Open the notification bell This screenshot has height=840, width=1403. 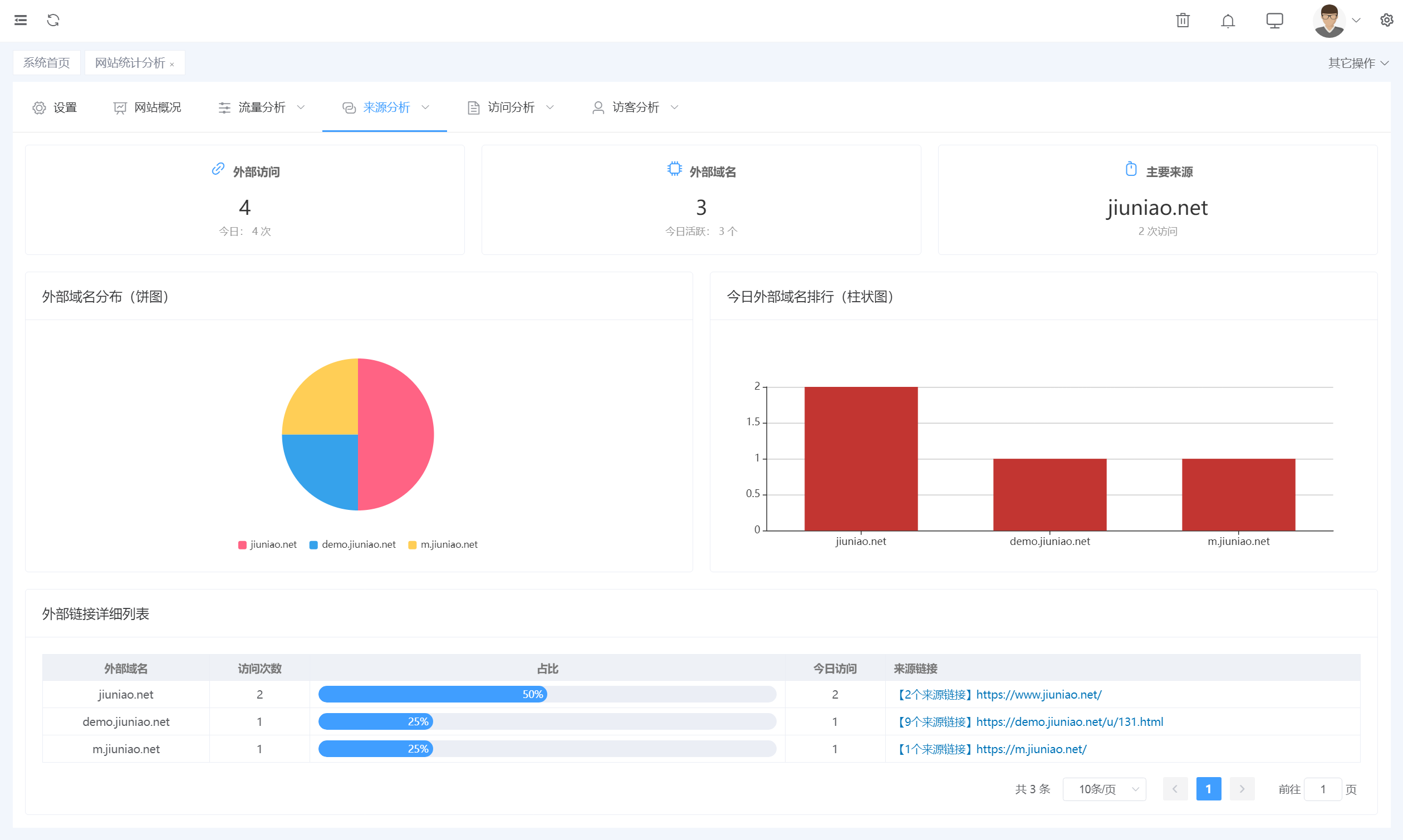[1228, 21]
